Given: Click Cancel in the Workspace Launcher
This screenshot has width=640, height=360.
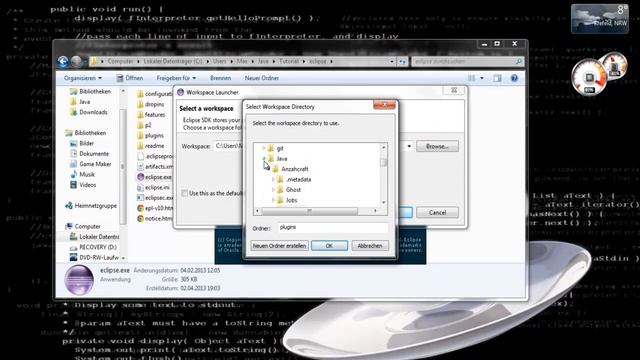Looking at the screenshot, I should (437, 212).
